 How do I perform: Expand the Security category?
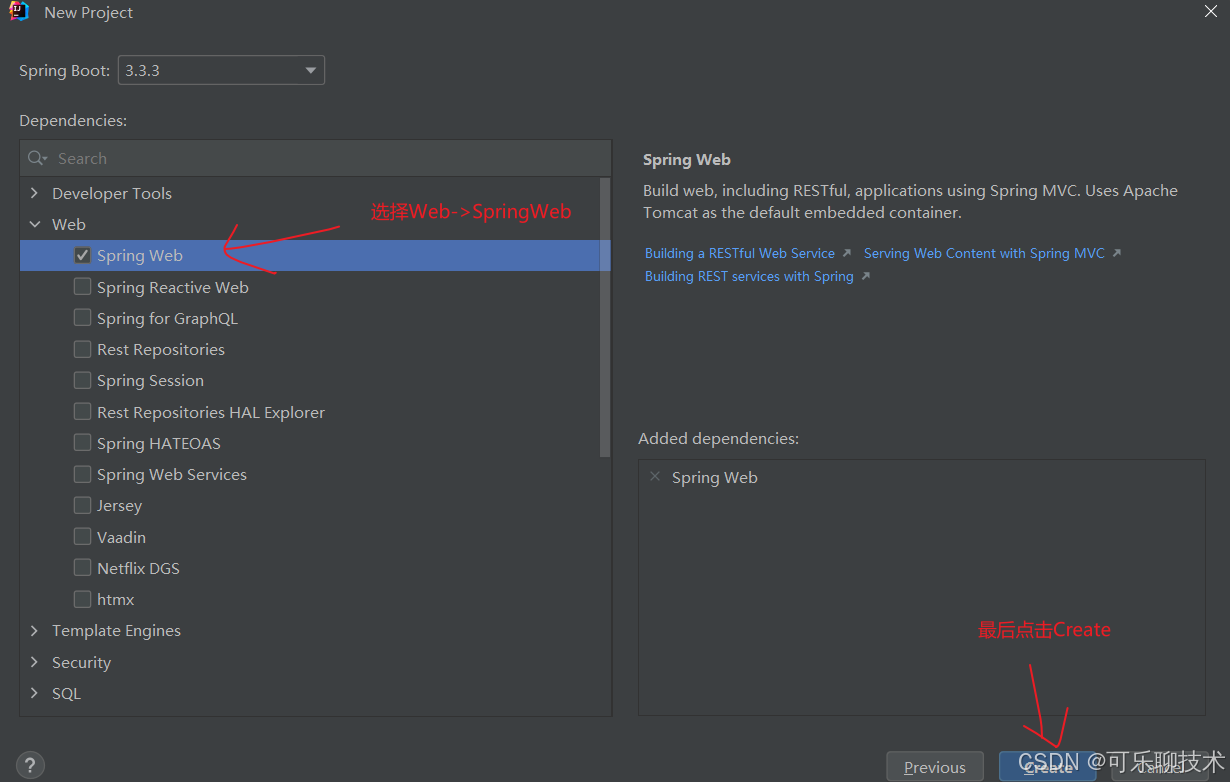click(x=35, y=662)
